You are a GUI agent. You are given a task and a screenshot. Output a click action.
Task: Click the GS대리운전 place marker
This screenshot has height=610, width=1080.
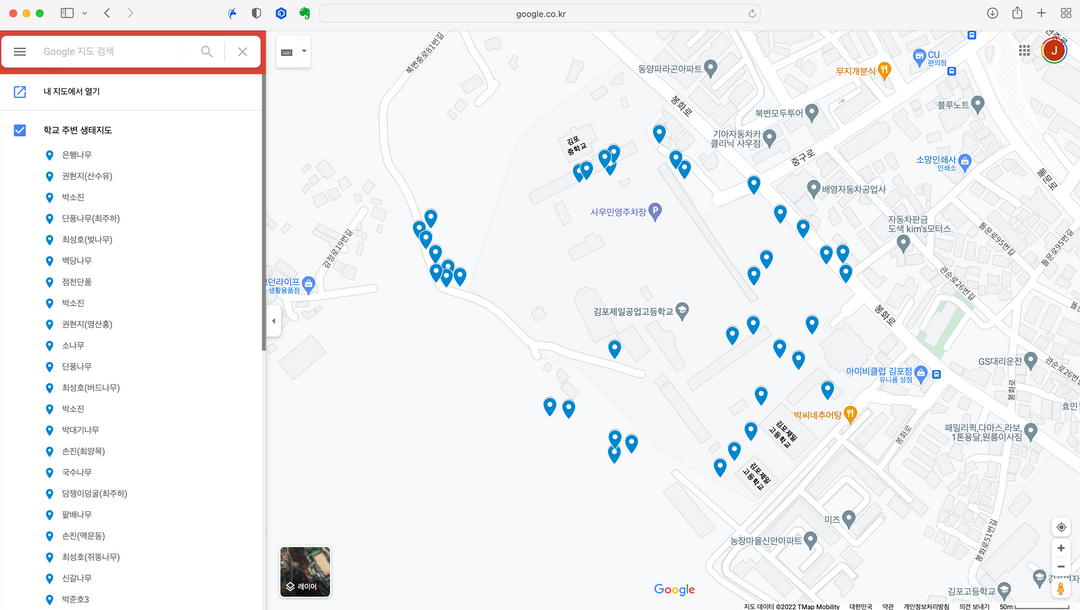click(1030, 360)
